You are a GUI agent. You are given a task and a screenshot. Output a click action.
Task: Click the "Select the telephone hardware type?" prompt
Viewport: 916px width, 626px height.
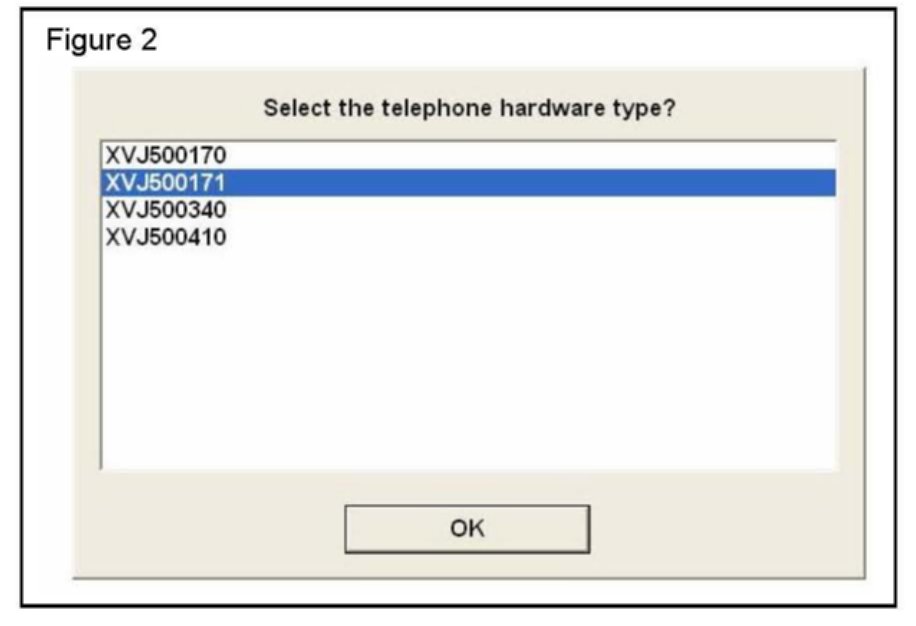pyautogui.click(x=469, y=108)
